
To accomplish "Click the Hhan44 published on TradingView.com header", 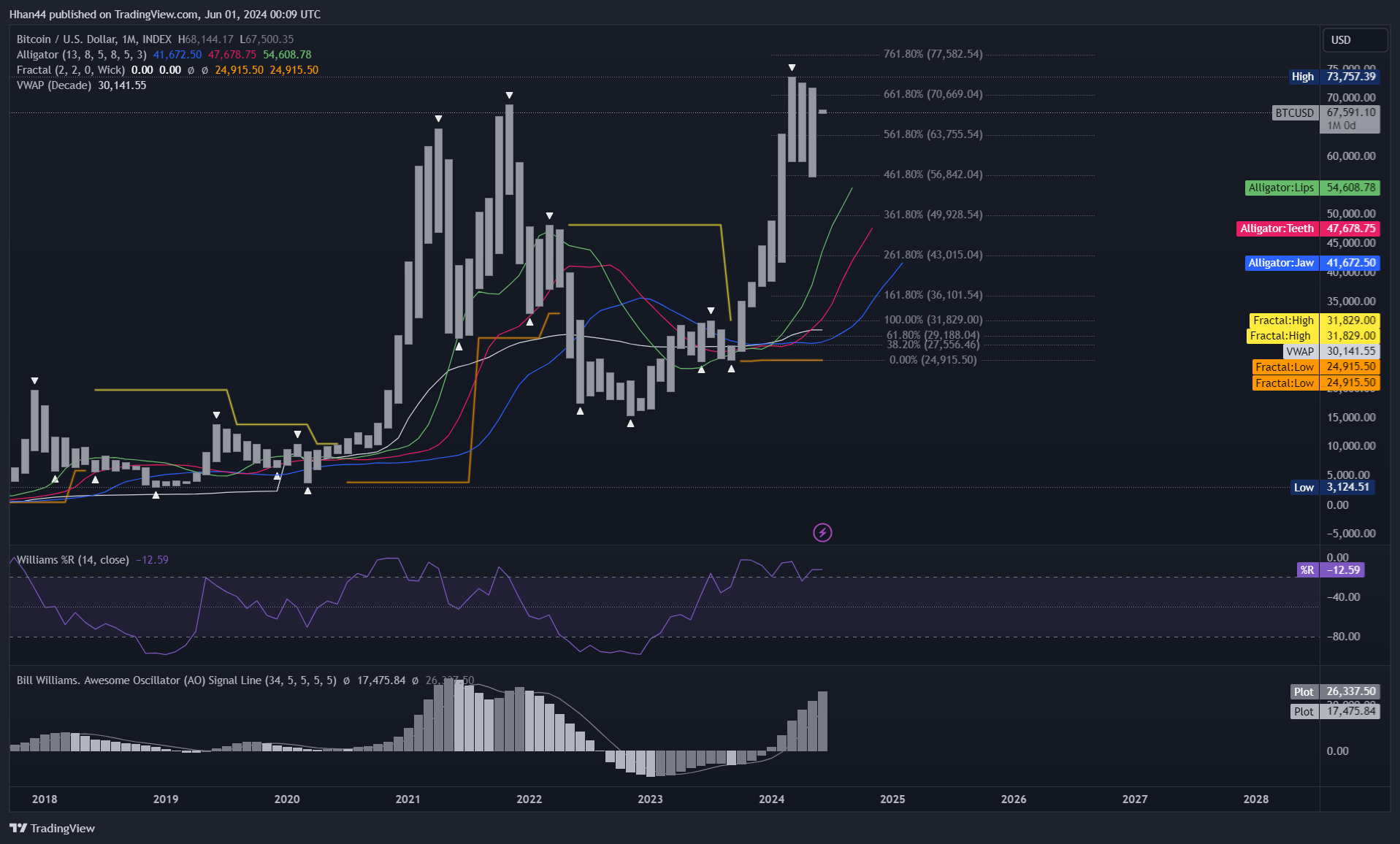I will 165,15.
